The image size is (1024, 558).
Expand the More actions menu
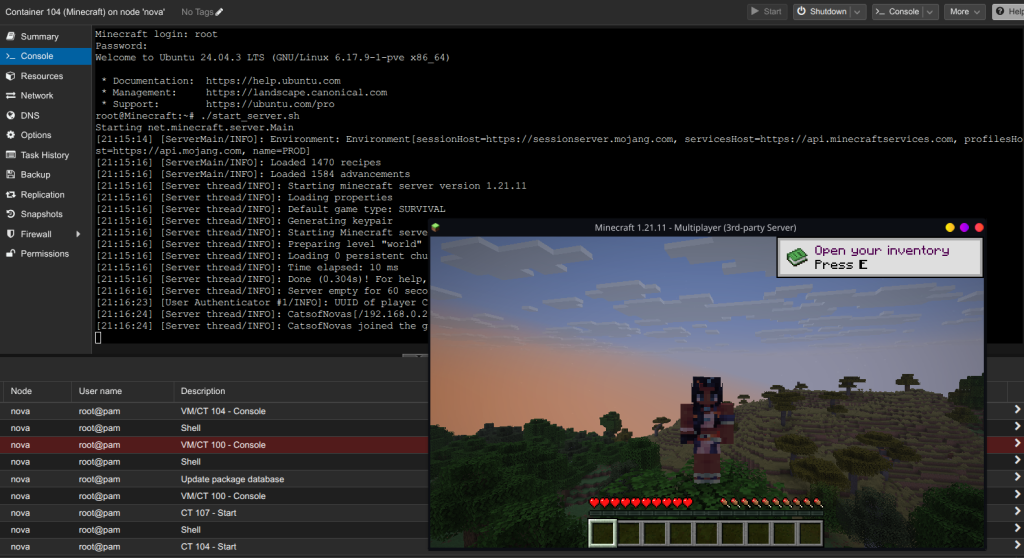pyautogui.click(x=966, y=12)
